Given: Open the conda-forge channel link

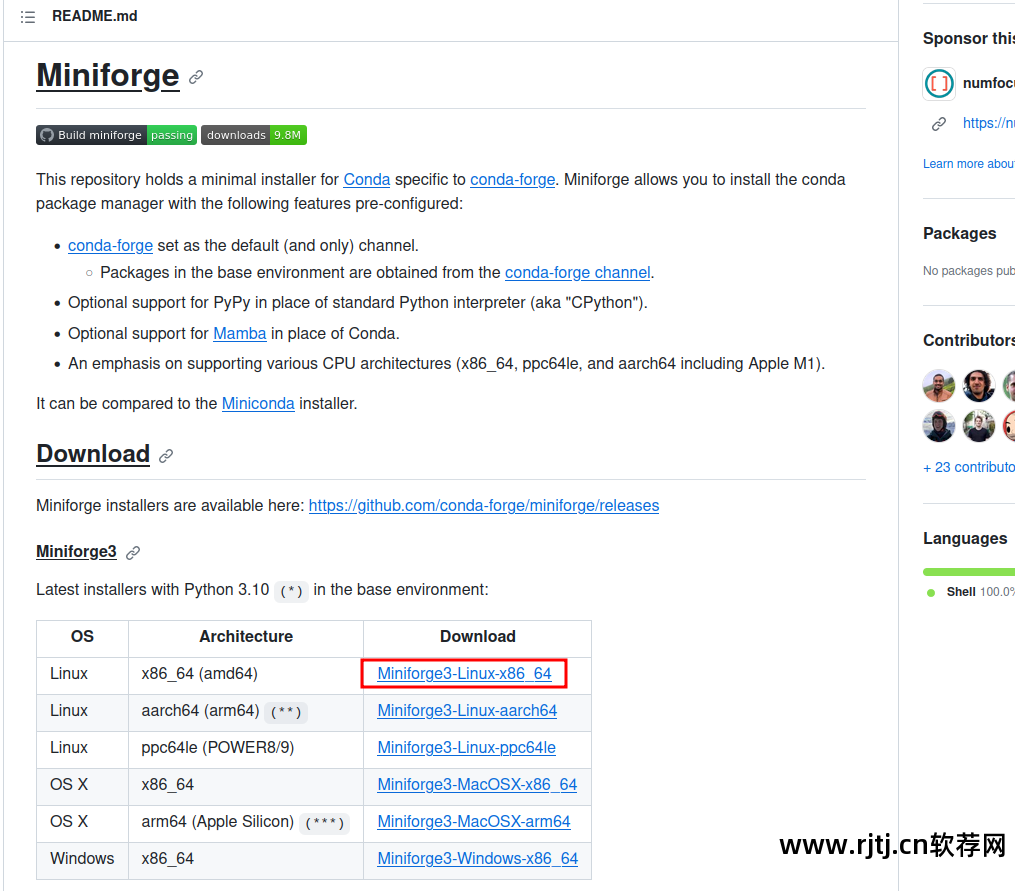Looking at the screenshot, I should 577,273.
